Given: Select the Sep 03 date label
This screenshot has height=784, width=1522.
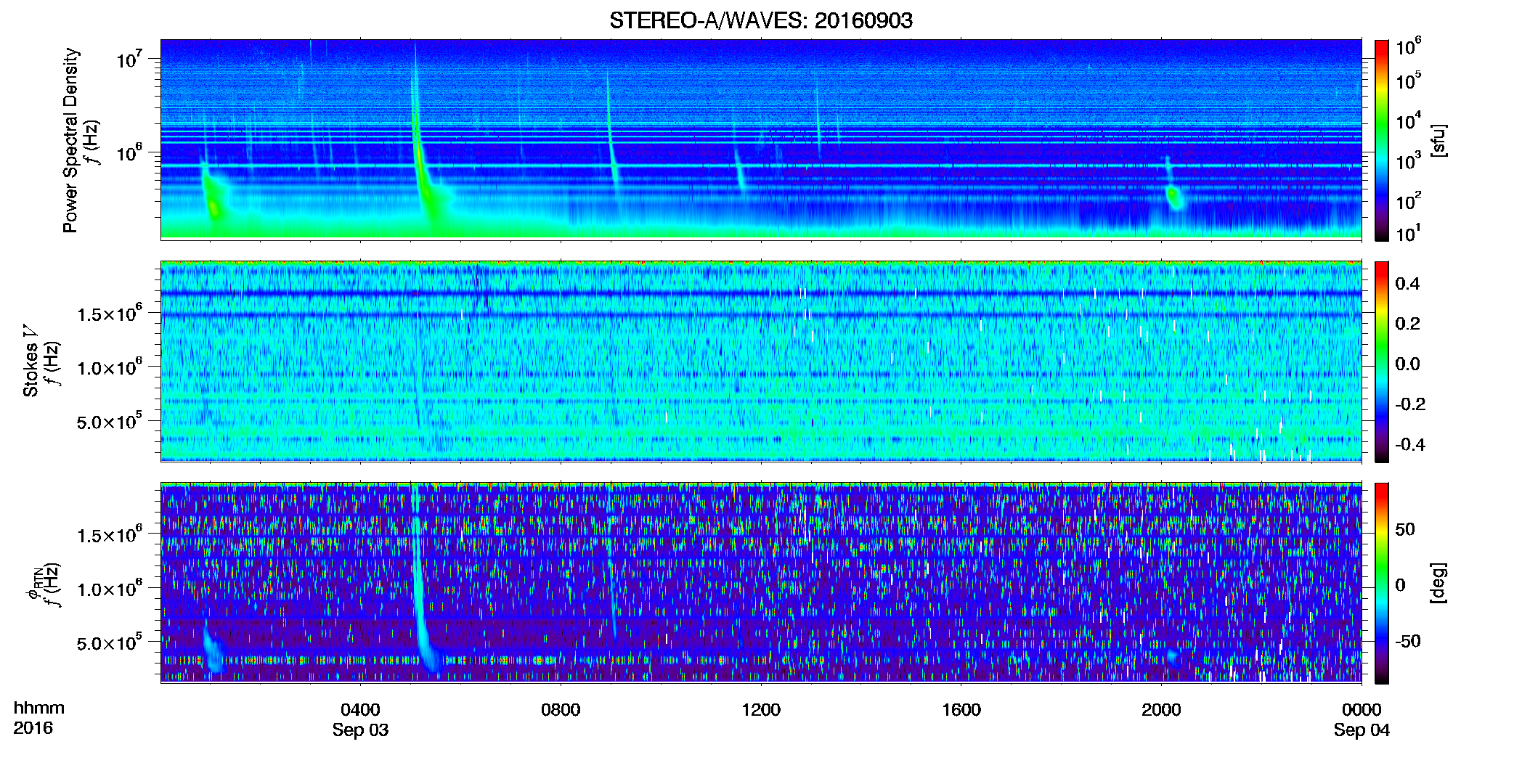Looking at the screenshot, I should (x=360, y=730).
